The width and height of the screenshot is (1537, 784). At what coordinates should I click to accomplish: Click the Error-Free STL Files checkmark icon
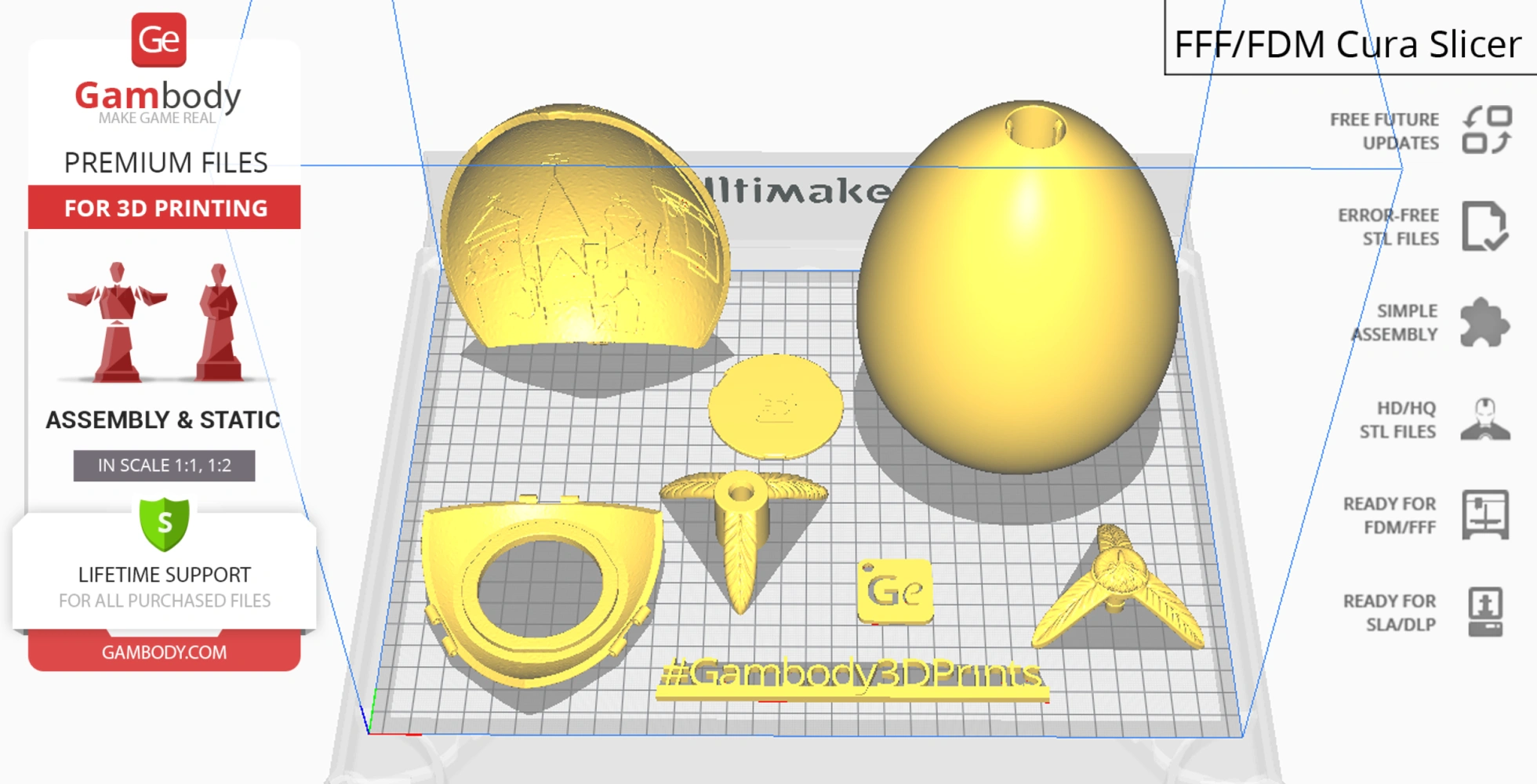(x=1484, y=227)
